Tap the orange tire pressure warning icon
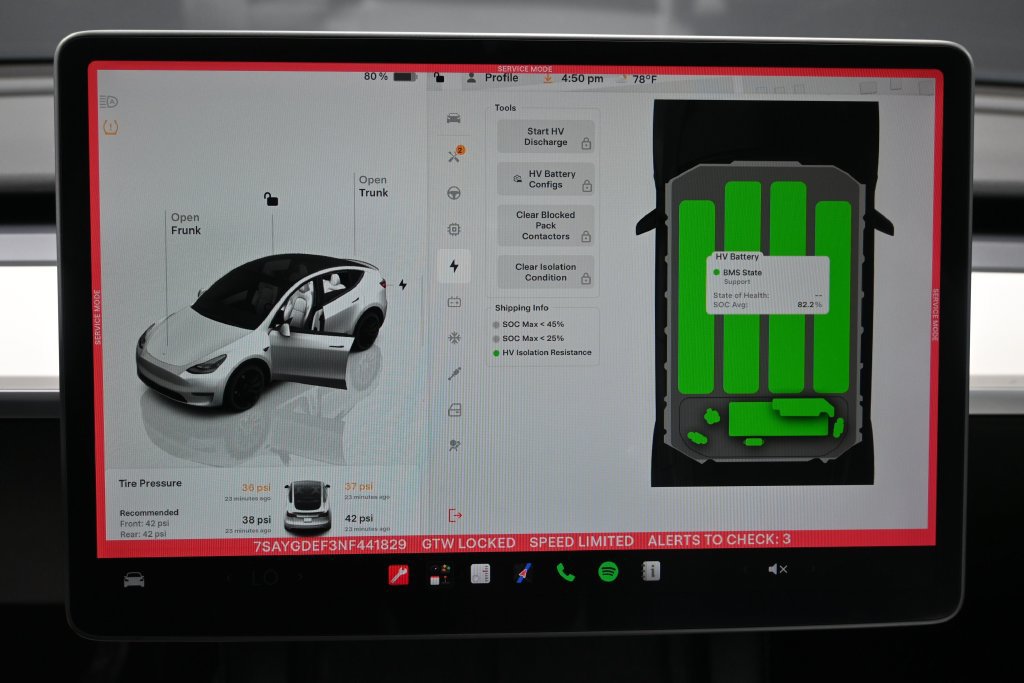 click(x=111, y=127)
